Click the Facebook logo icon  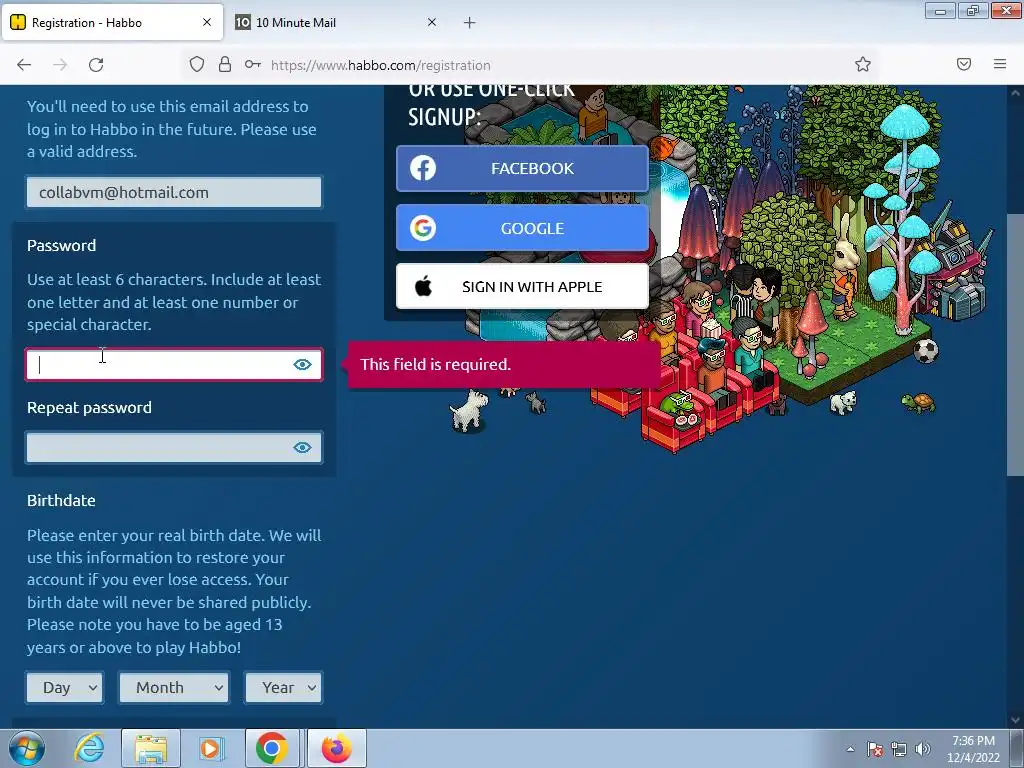point(423,168)
